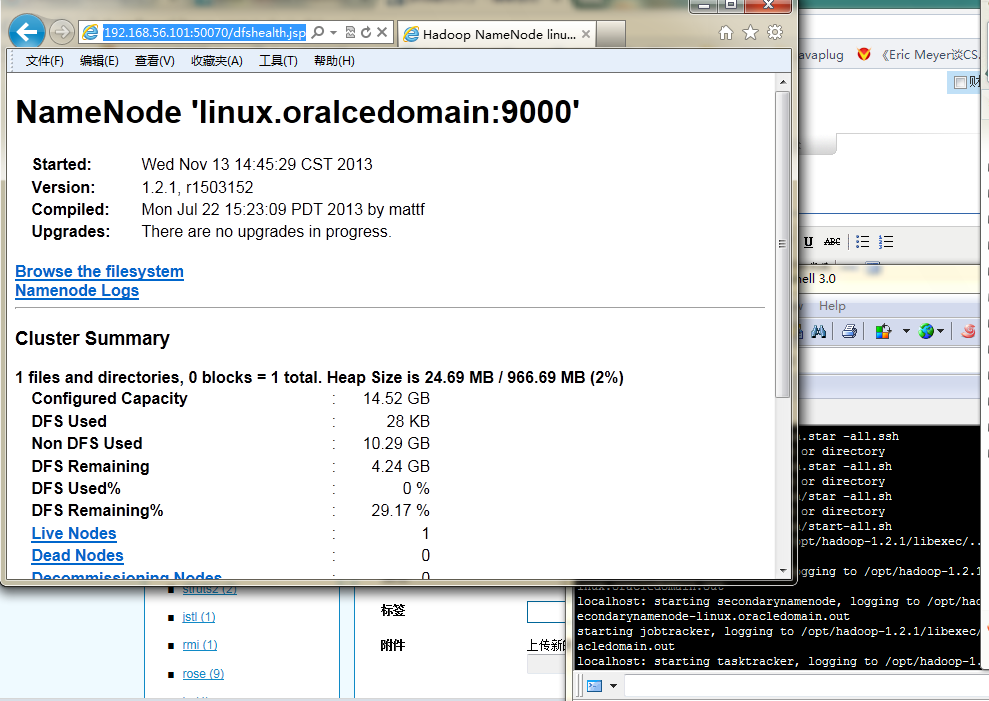Close the Hadoop NameNode tab

(x=586, y=34)
